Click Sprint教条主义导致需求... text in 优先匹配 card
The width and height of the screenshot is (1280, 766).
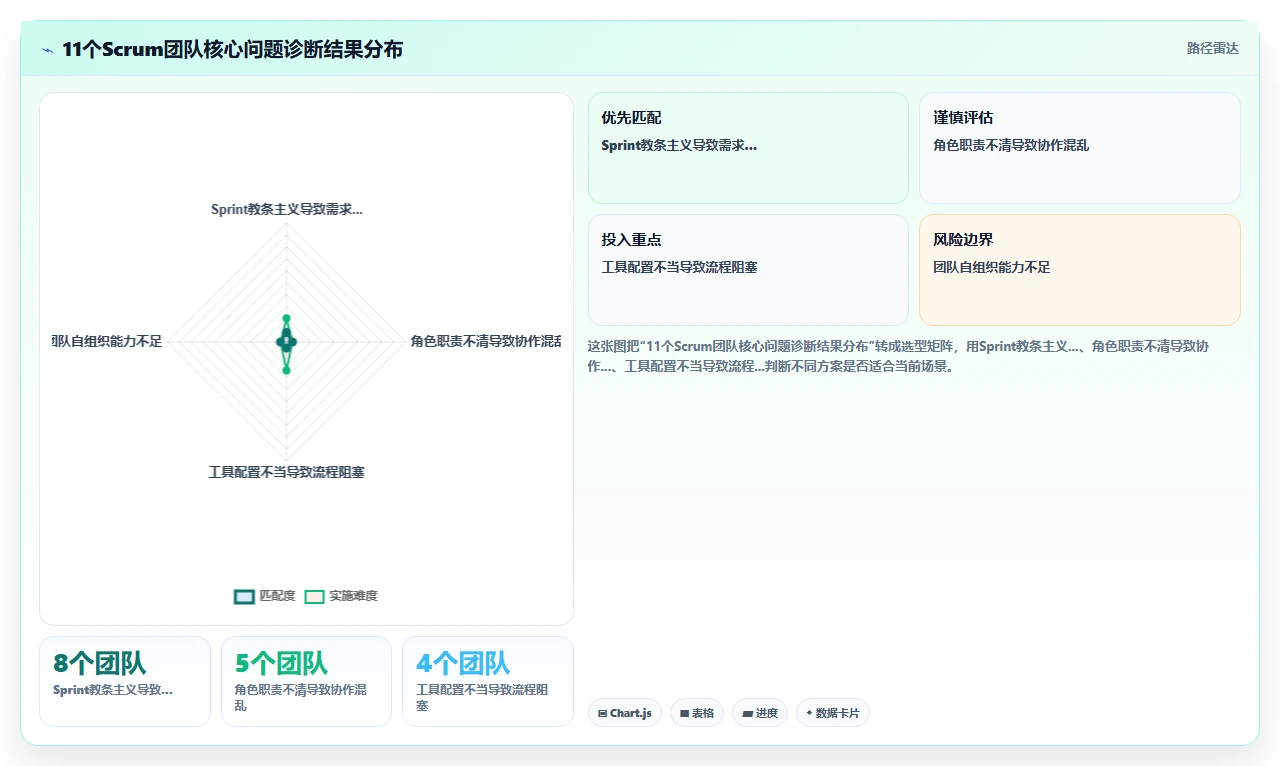679,145
